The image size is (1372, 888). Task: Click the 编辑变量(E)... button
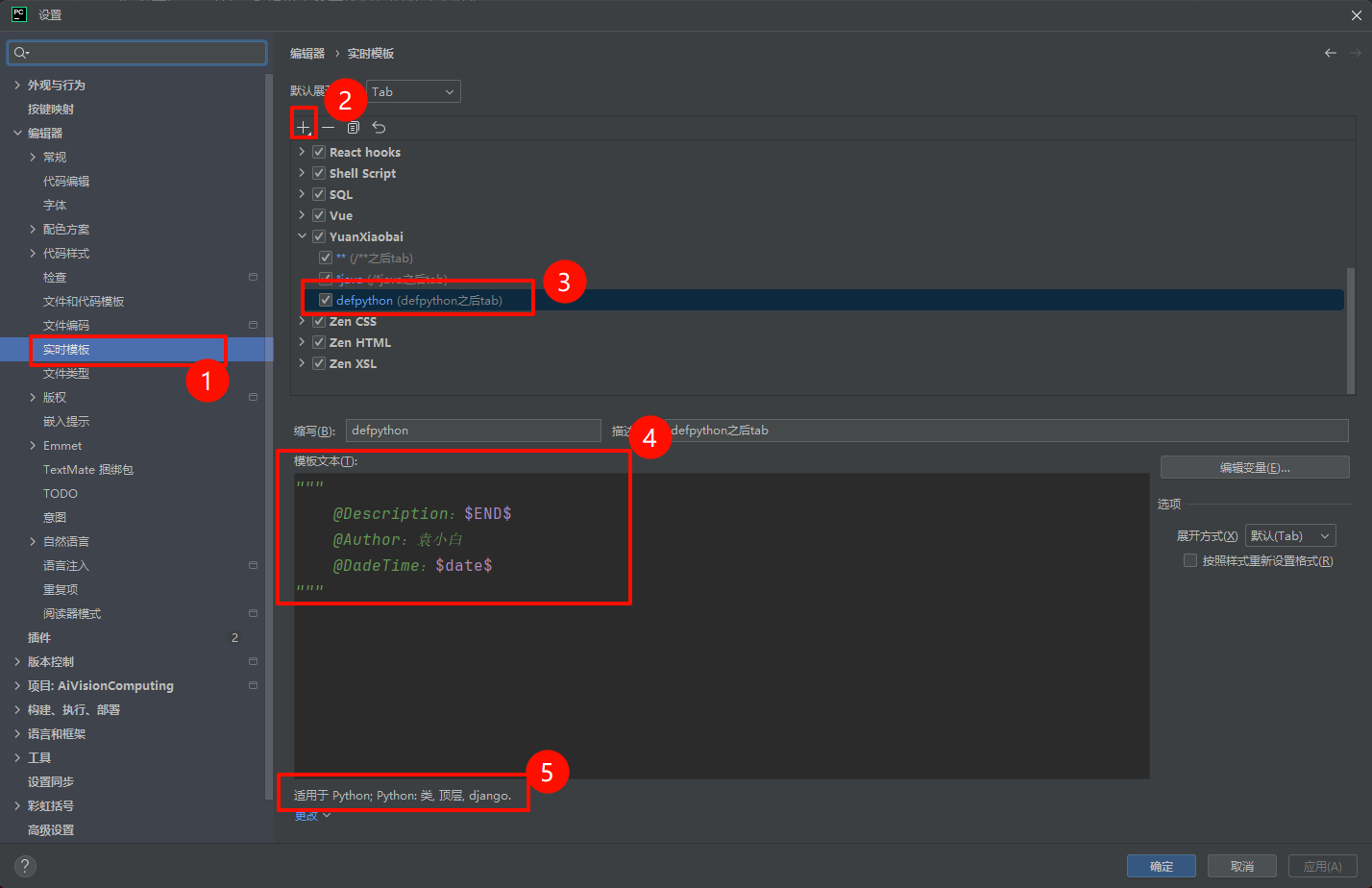click(x=1255, y=467)
